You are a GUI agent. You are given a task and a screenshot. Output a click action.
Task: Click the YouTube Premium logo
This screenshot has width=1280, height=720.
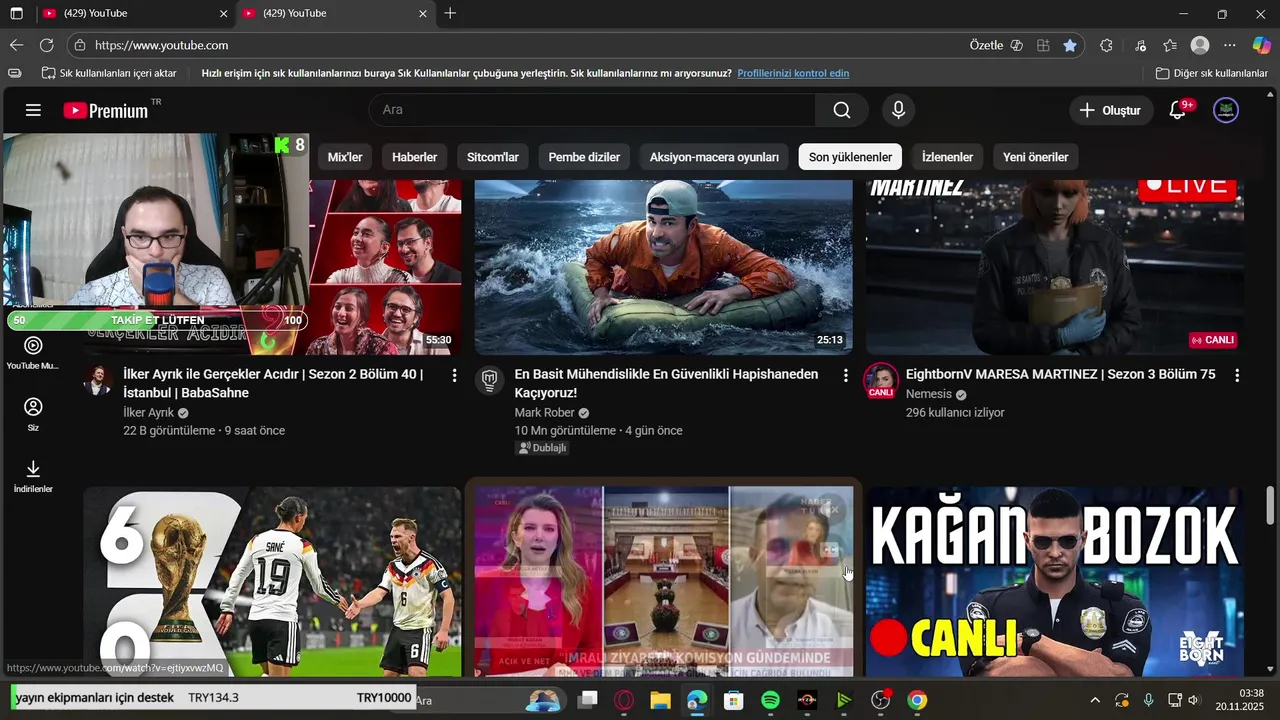pos(106,110)
